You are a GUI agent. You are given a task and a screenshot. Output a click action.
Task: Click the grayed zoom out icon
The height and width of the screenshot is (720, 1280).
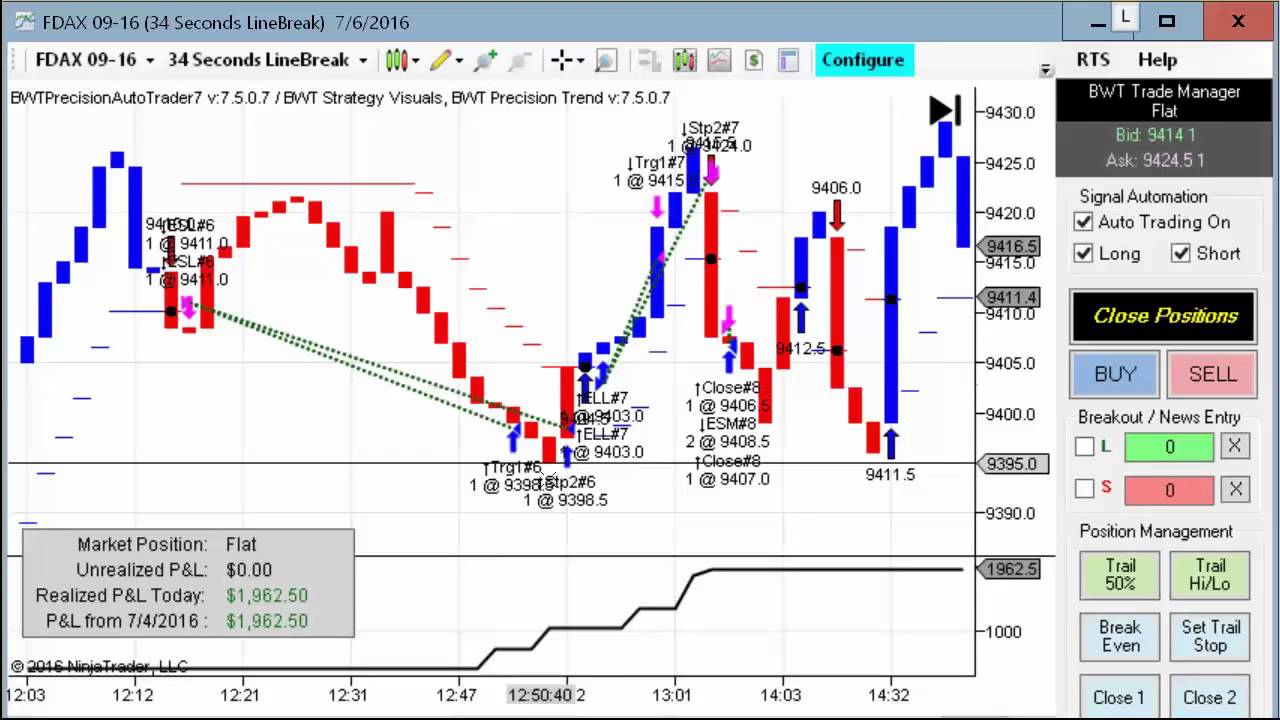519,60
